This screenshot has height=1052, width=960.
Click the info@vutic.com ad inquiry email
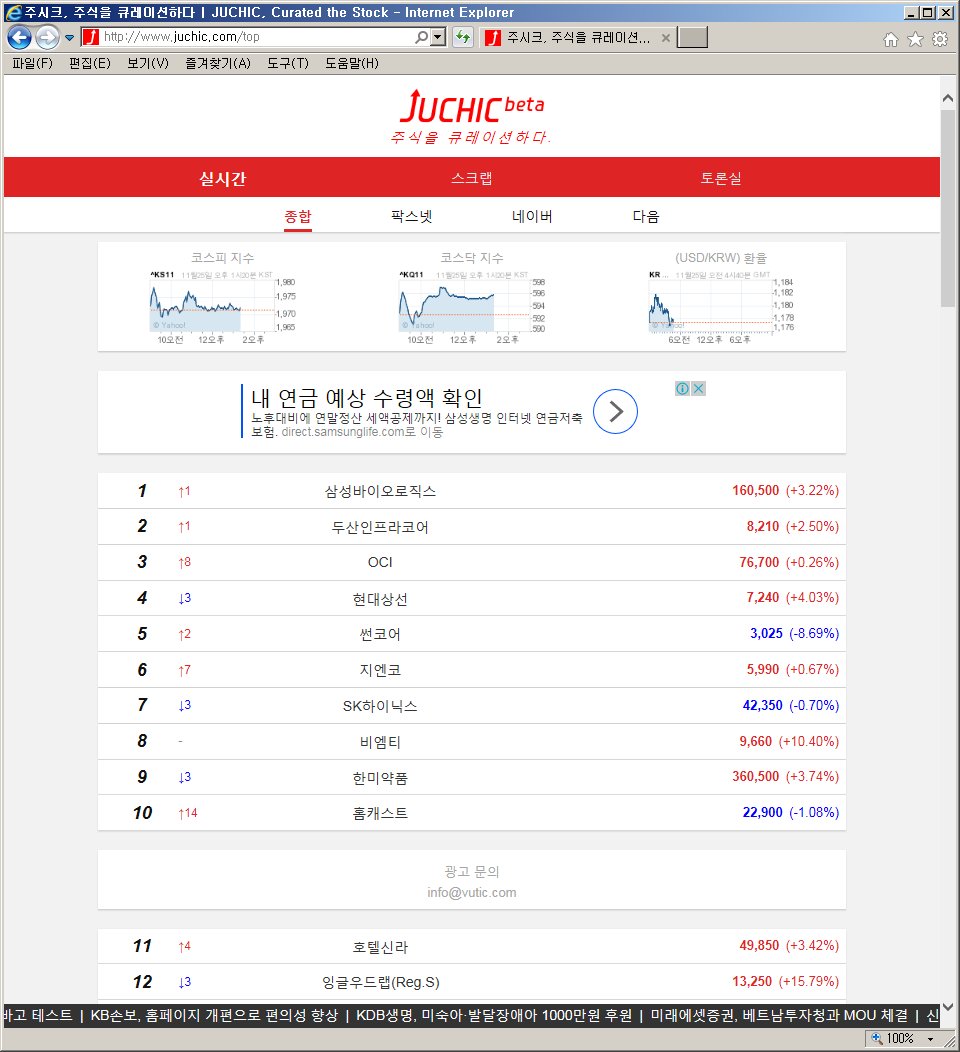(472, 892)
